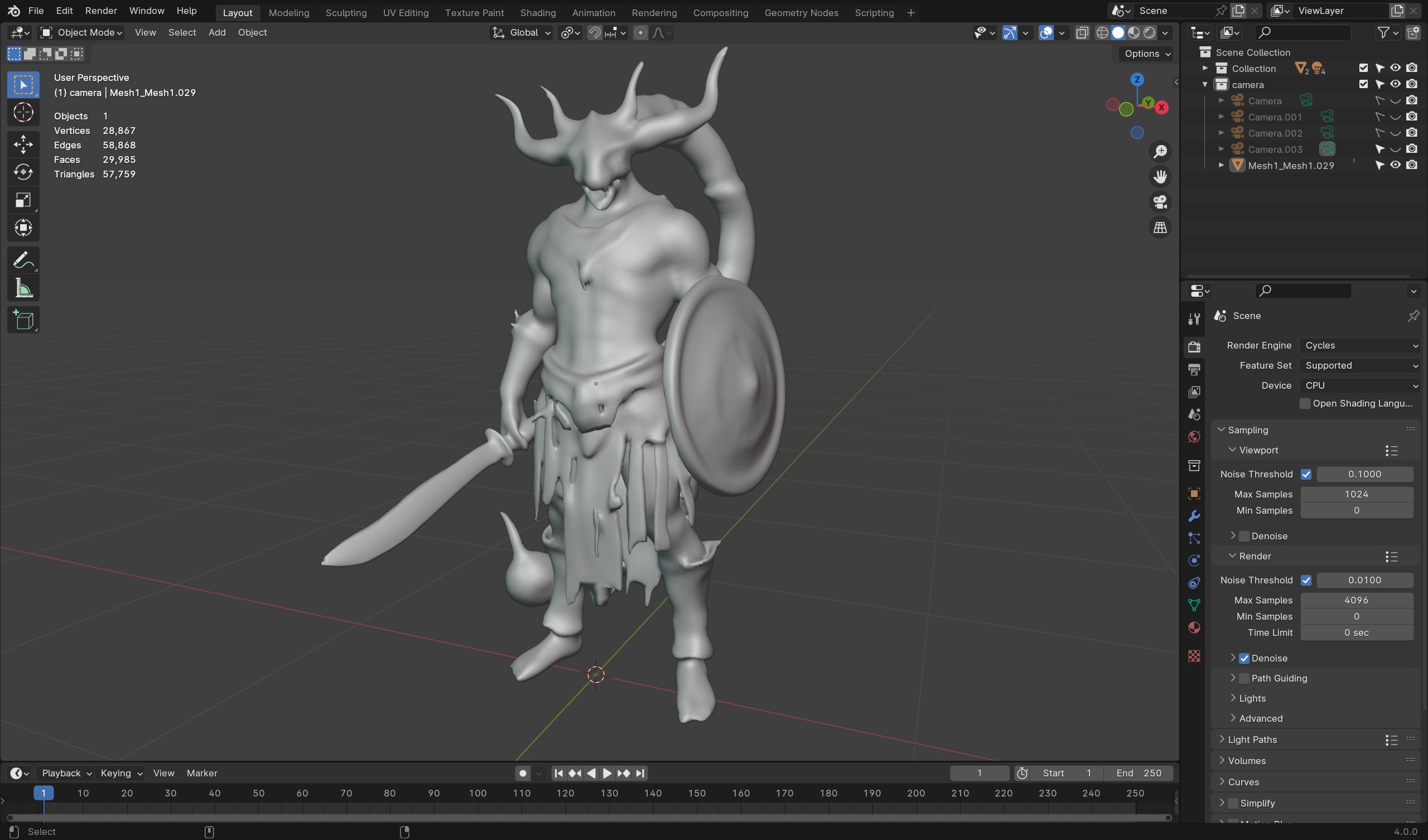Click the zoom viewport gizmo icon
Viewport: 1428px width, 840px height.
point(1160,151)
